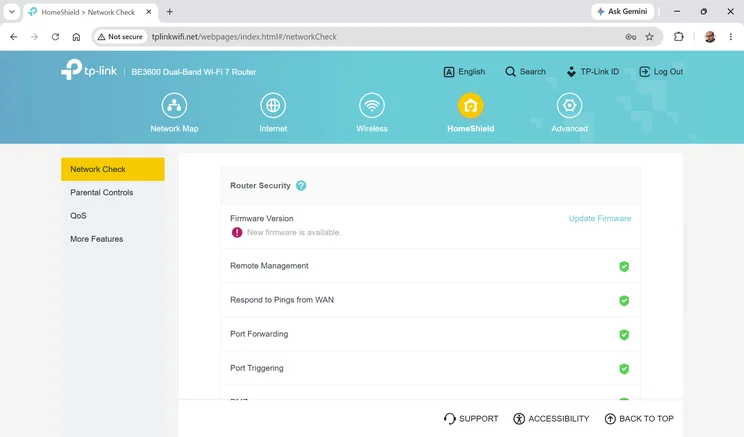Screen dimensions: 744x437
Task: Click the Firmware Version label
Action: point(261,219)
